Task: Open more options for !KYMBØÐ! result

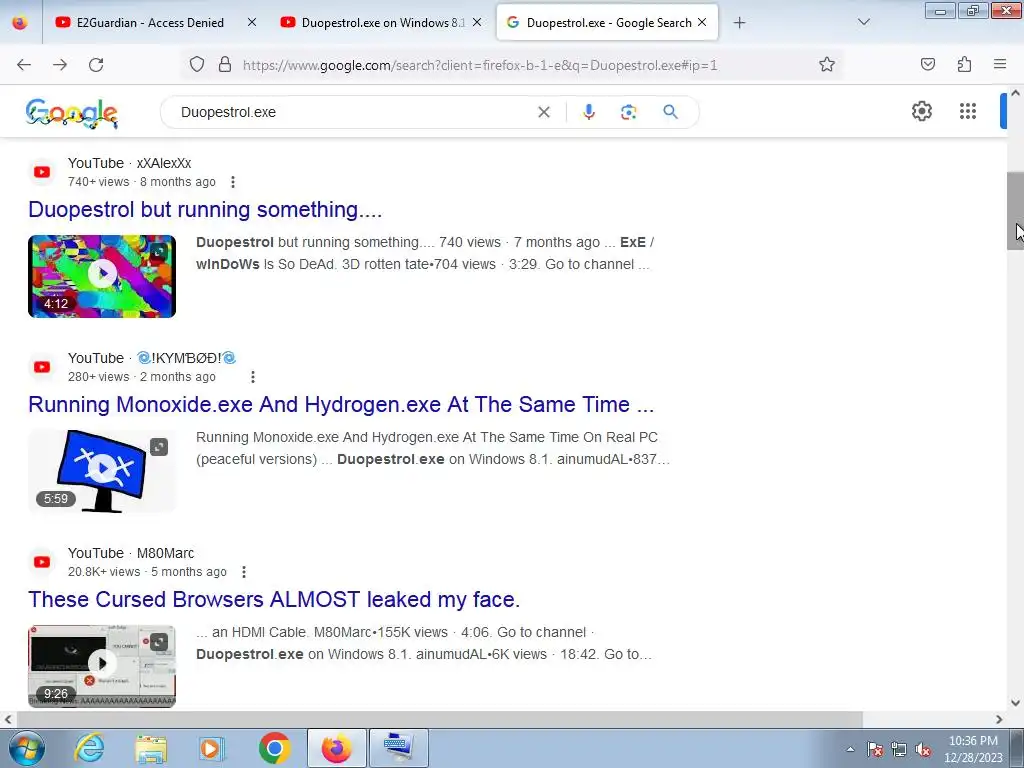Action: 253,377
